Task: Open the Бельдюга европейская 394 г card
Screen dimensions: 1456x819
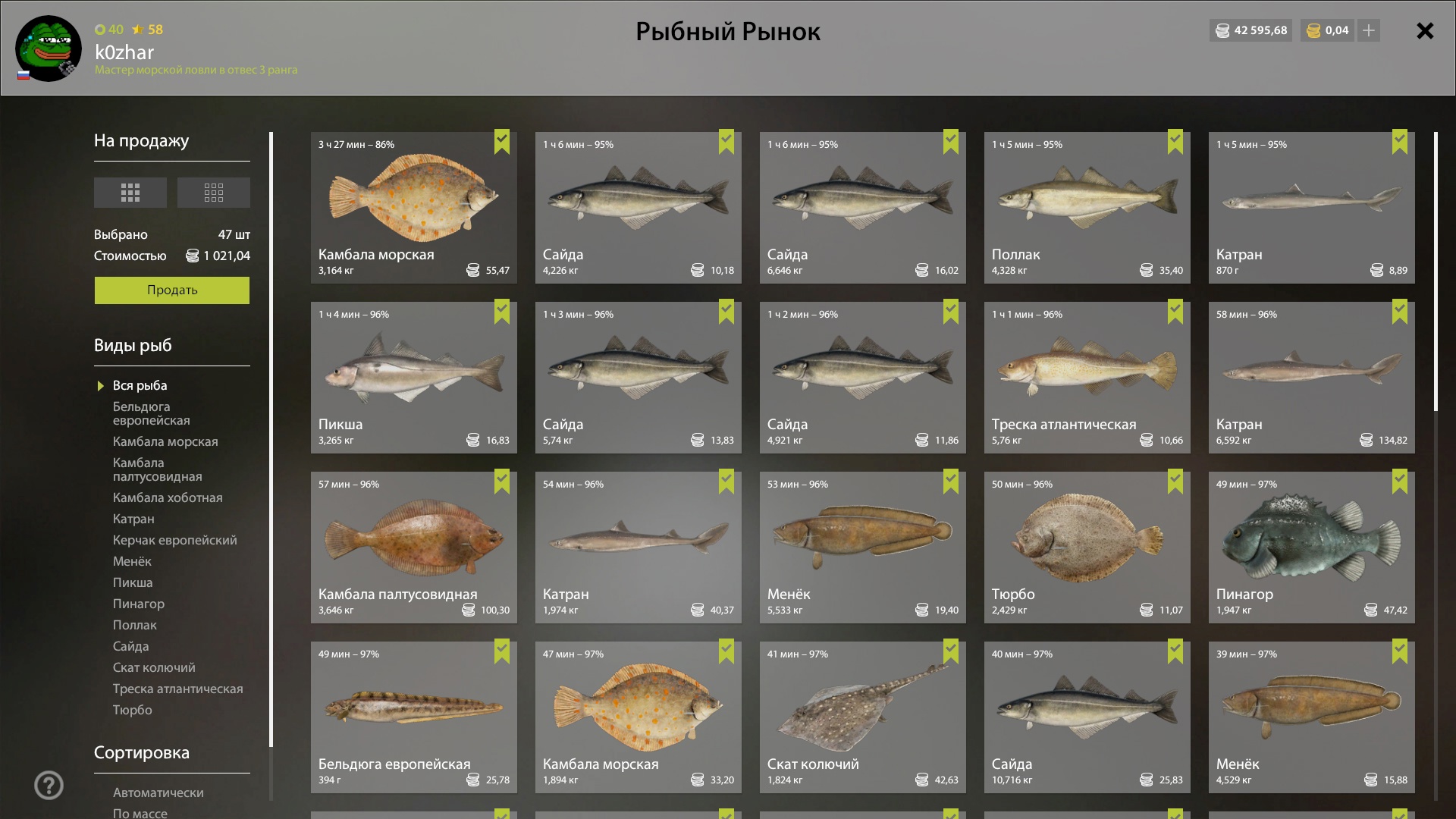Action: [414, 717]
